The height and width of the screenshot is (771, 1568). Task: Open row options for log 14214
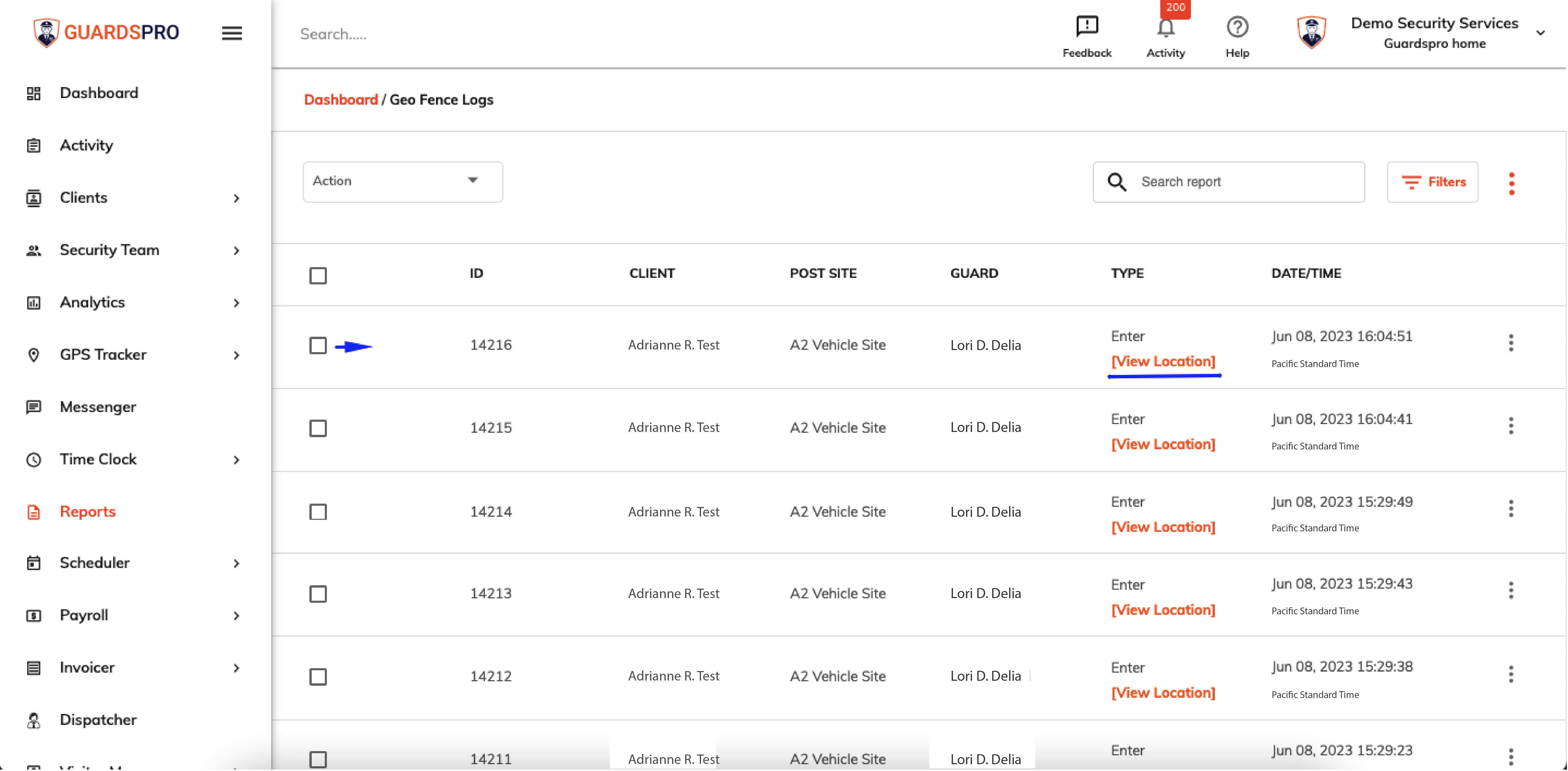point(1511,509)
